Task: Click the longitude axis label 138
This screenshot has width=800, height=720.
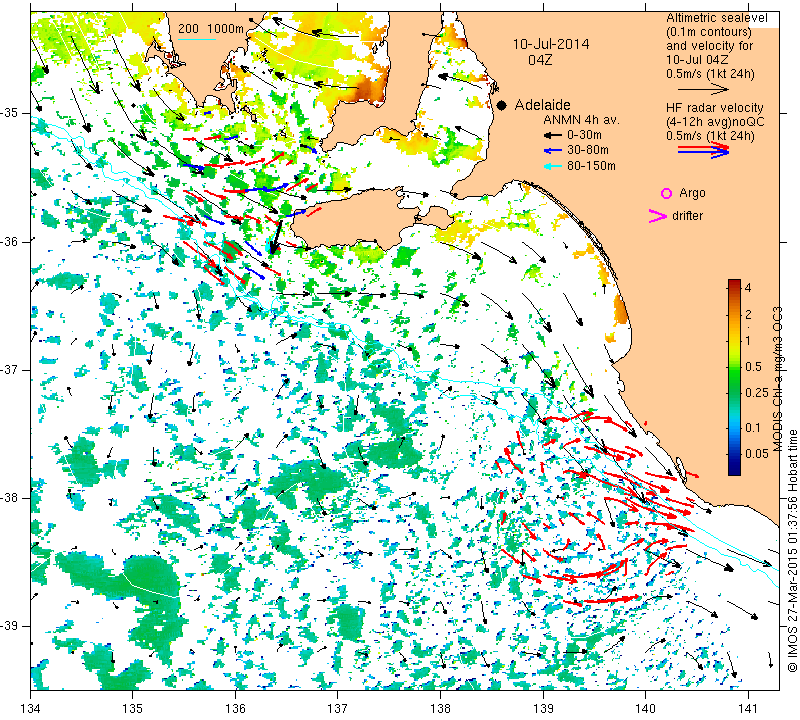Action: click(440, 709)
